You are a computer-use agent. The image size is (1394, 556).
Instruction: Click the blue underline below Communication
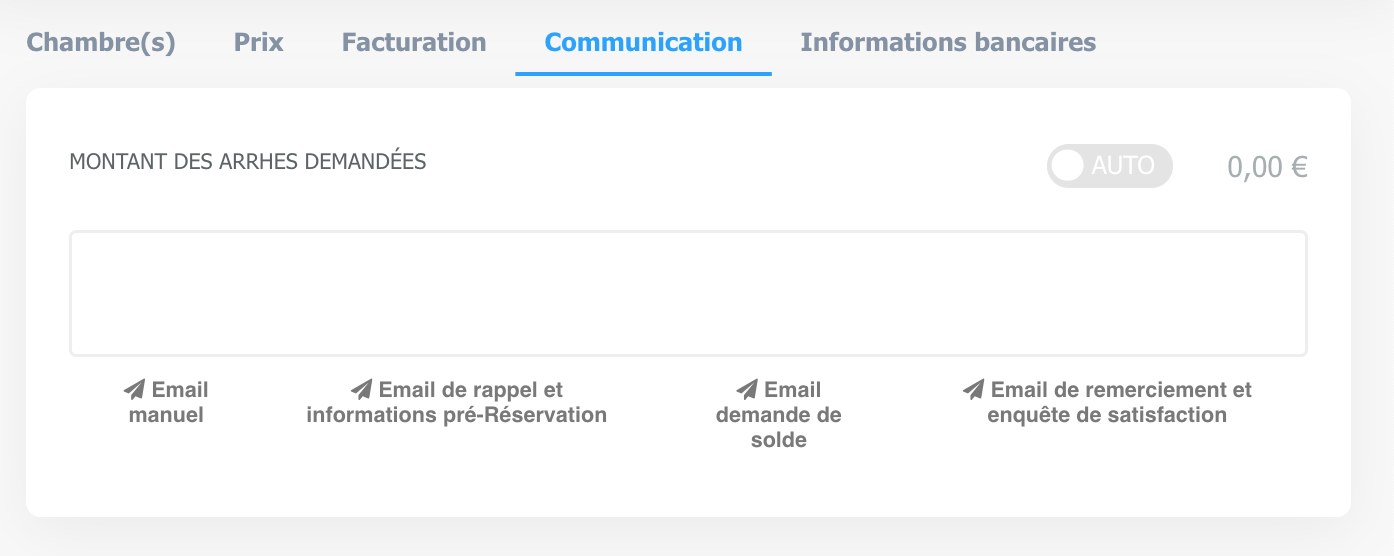click(644, 74)
